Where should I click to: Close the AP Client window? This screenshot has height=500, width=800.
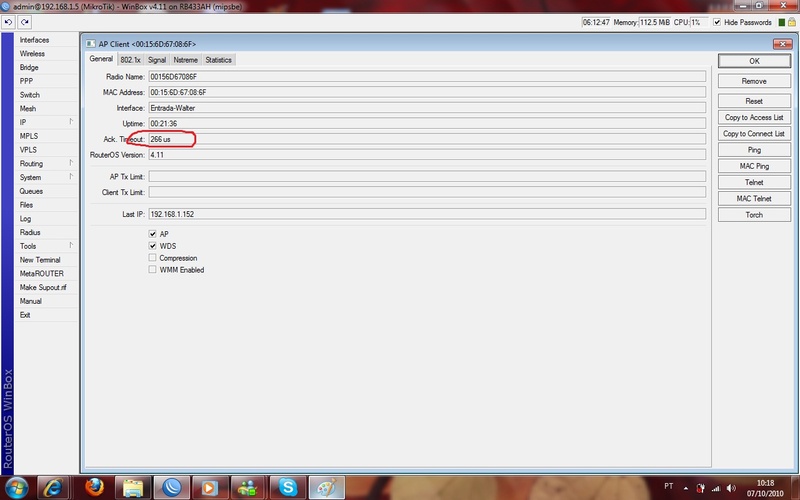coord(782,44)
